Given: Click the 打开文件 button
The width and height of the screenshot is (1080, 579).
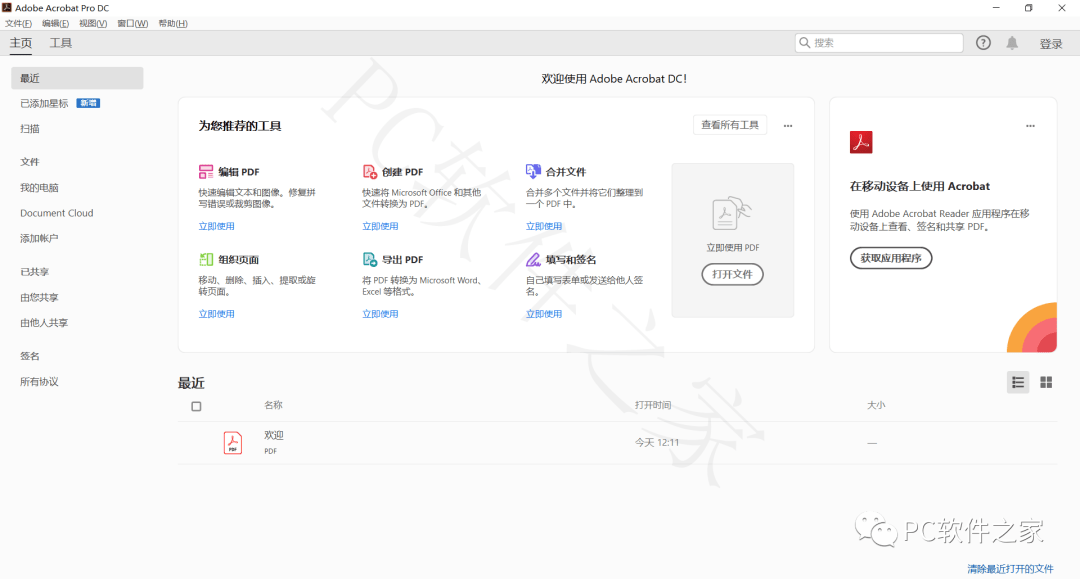Looking at the screenshot, I should coord(732,274).
